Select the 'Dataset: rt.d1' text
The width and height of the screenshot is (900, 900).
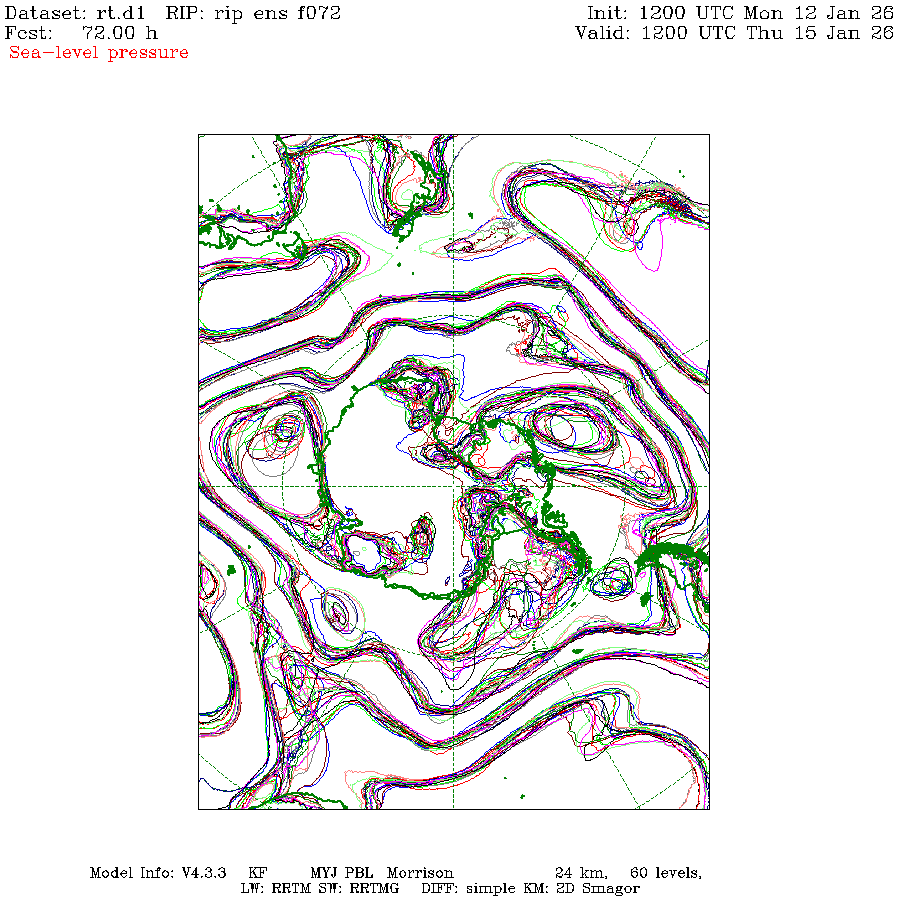(x=75, y=13)
